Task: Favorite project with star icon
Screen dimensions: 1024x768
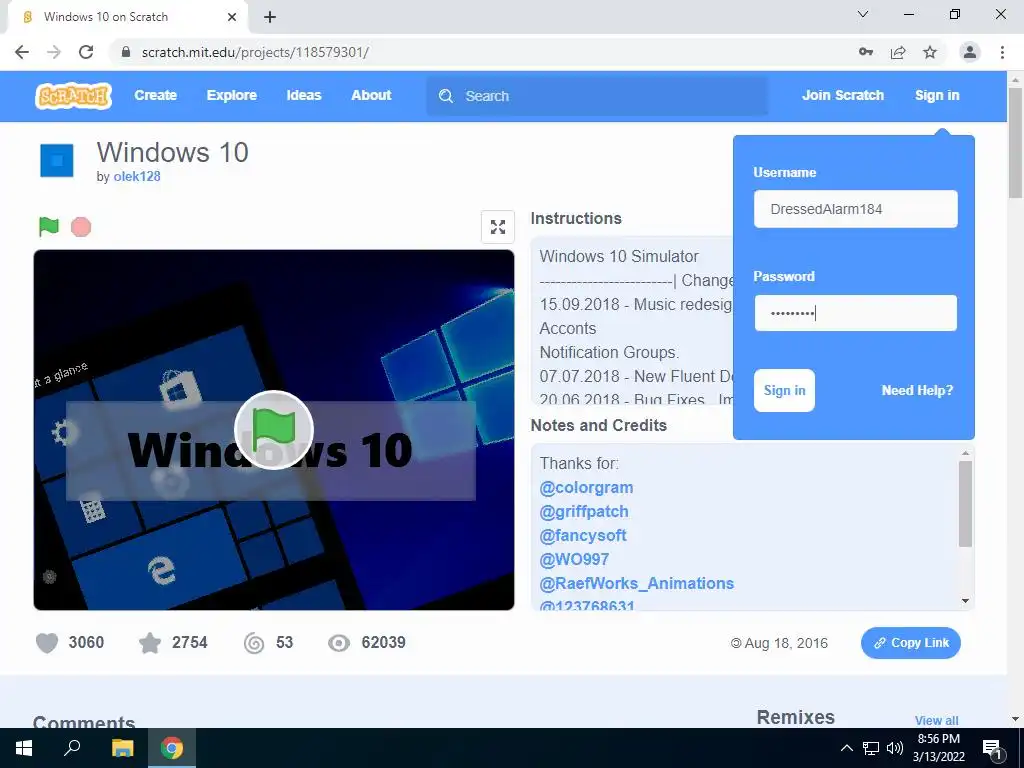Action: coord(150,643)
